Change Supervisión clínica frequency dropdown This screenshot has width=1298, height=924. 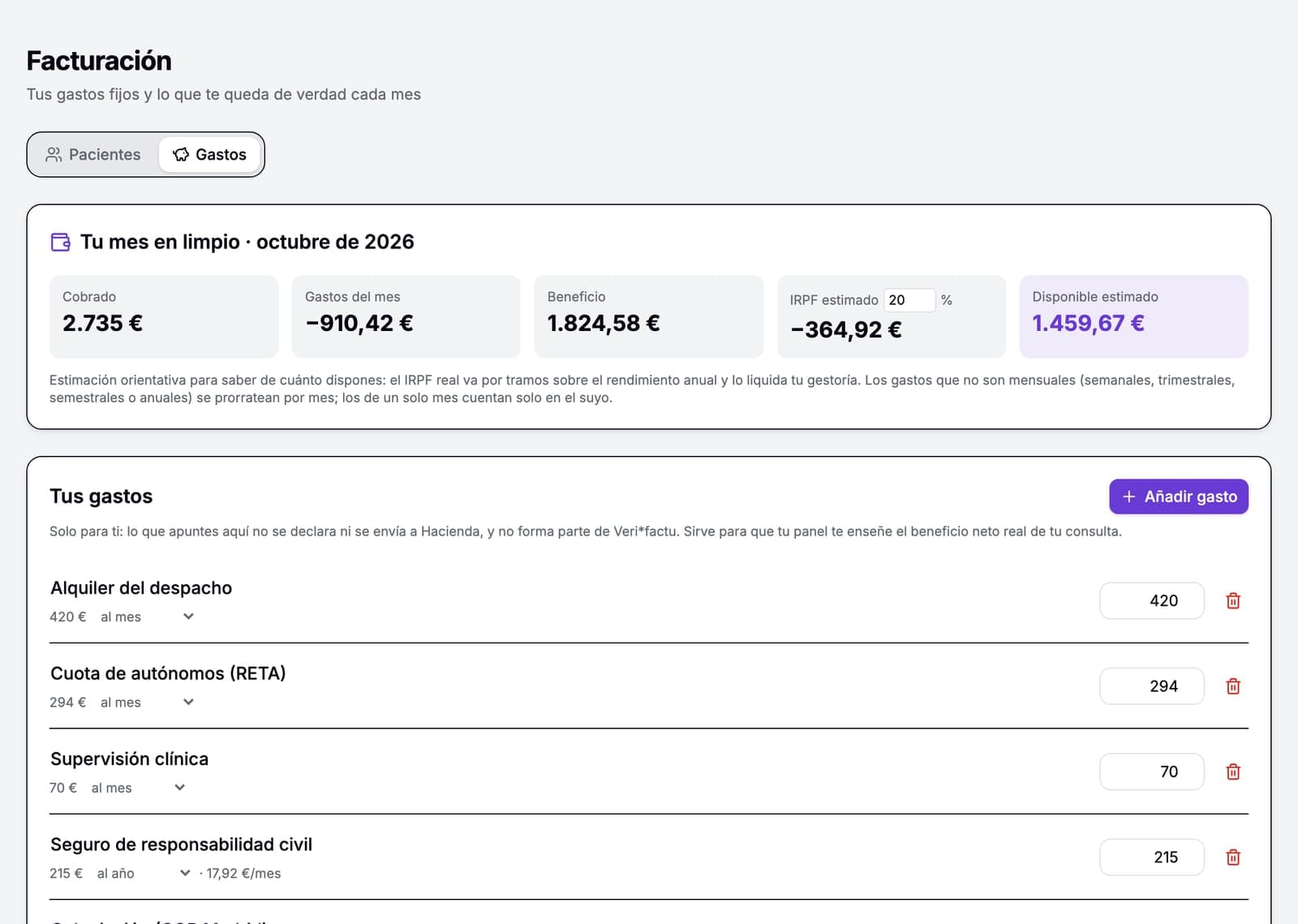coord(139,788)
